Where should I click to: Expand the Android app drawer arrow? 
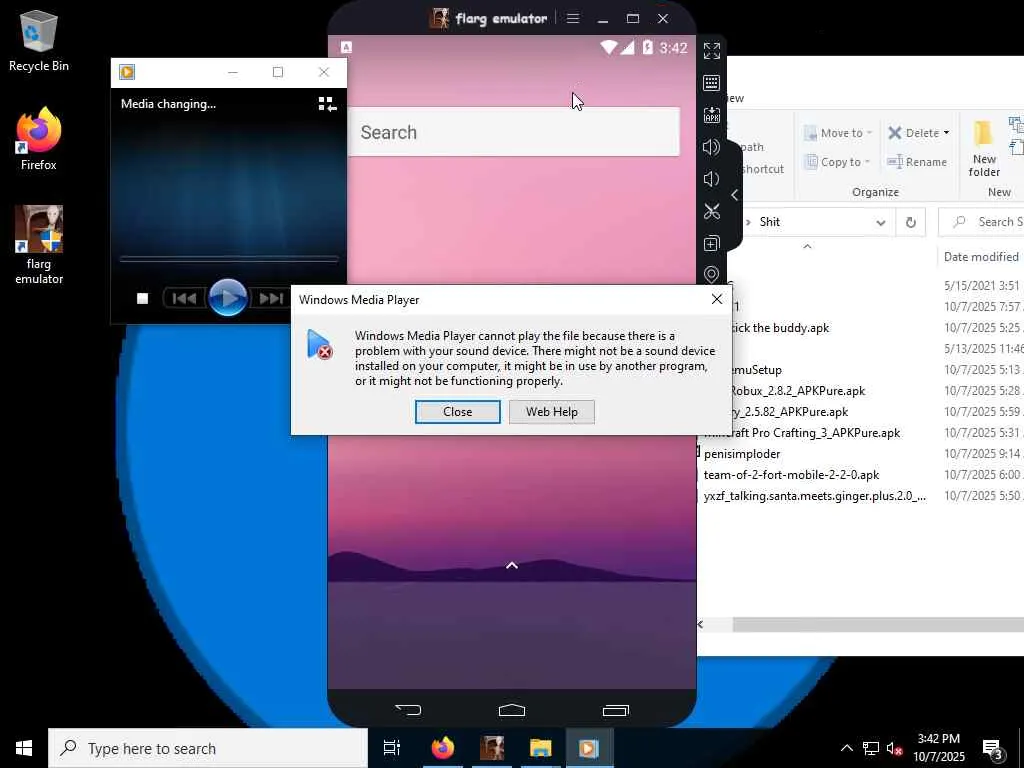[512, 566]
